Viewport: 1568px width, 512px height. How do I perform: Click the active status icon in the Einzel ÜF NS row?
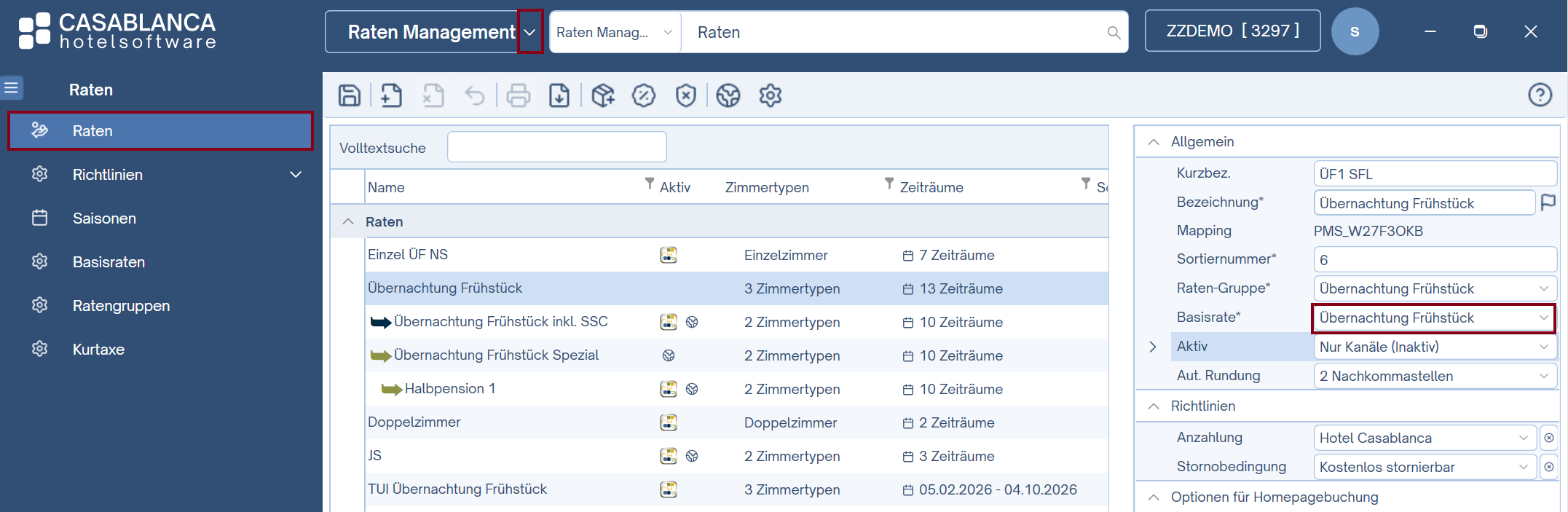(x=669, y=255)
